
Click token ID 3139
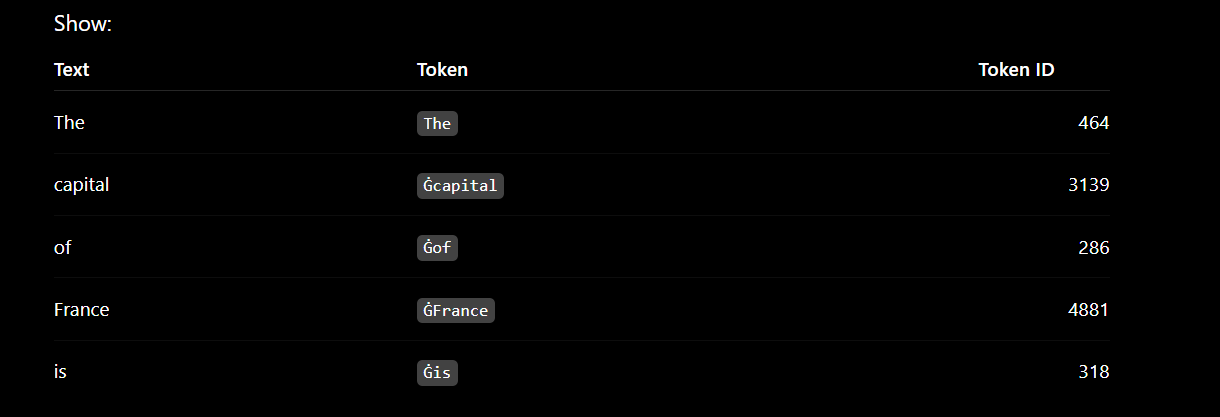[x=1089, y=185]
